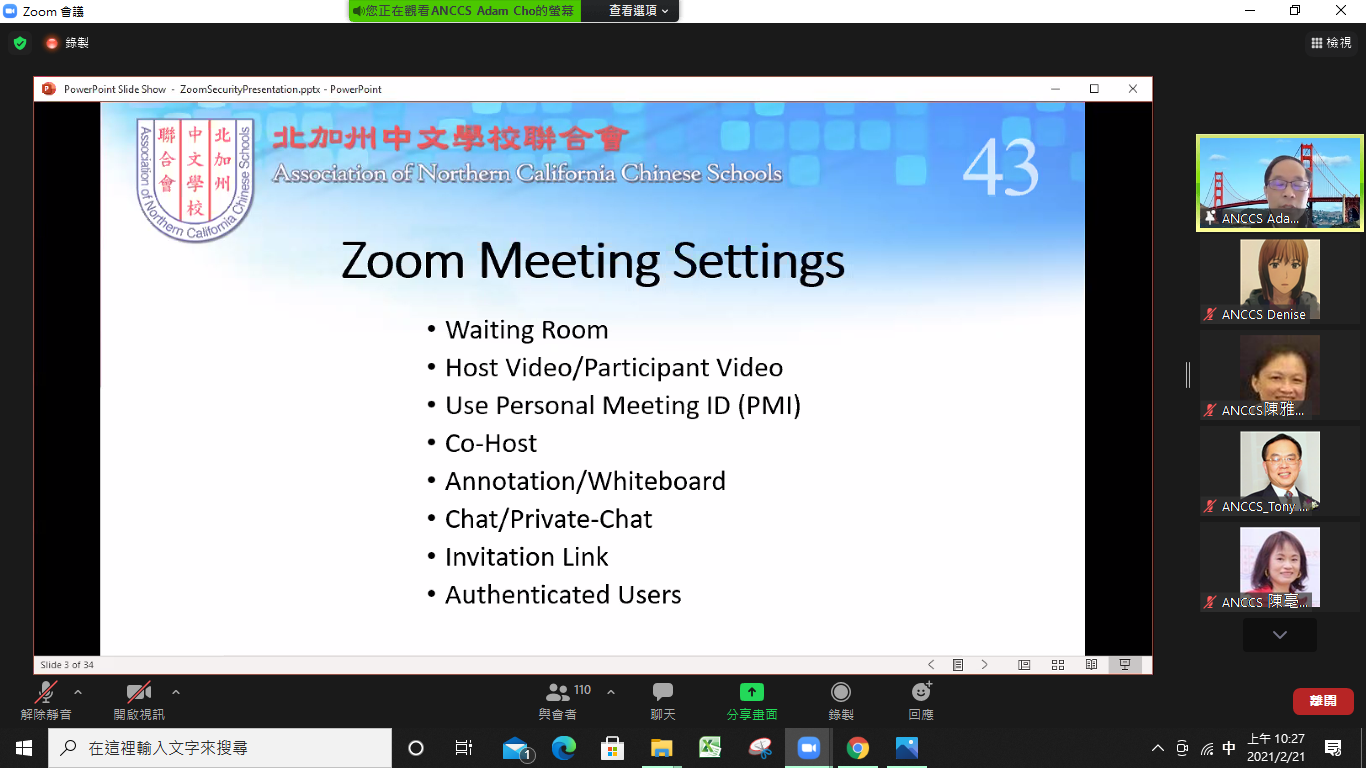Viewport: 1366px width, 768px height.
Task: Open Chrome from the taskbar
Action: [x=857, y=747]
